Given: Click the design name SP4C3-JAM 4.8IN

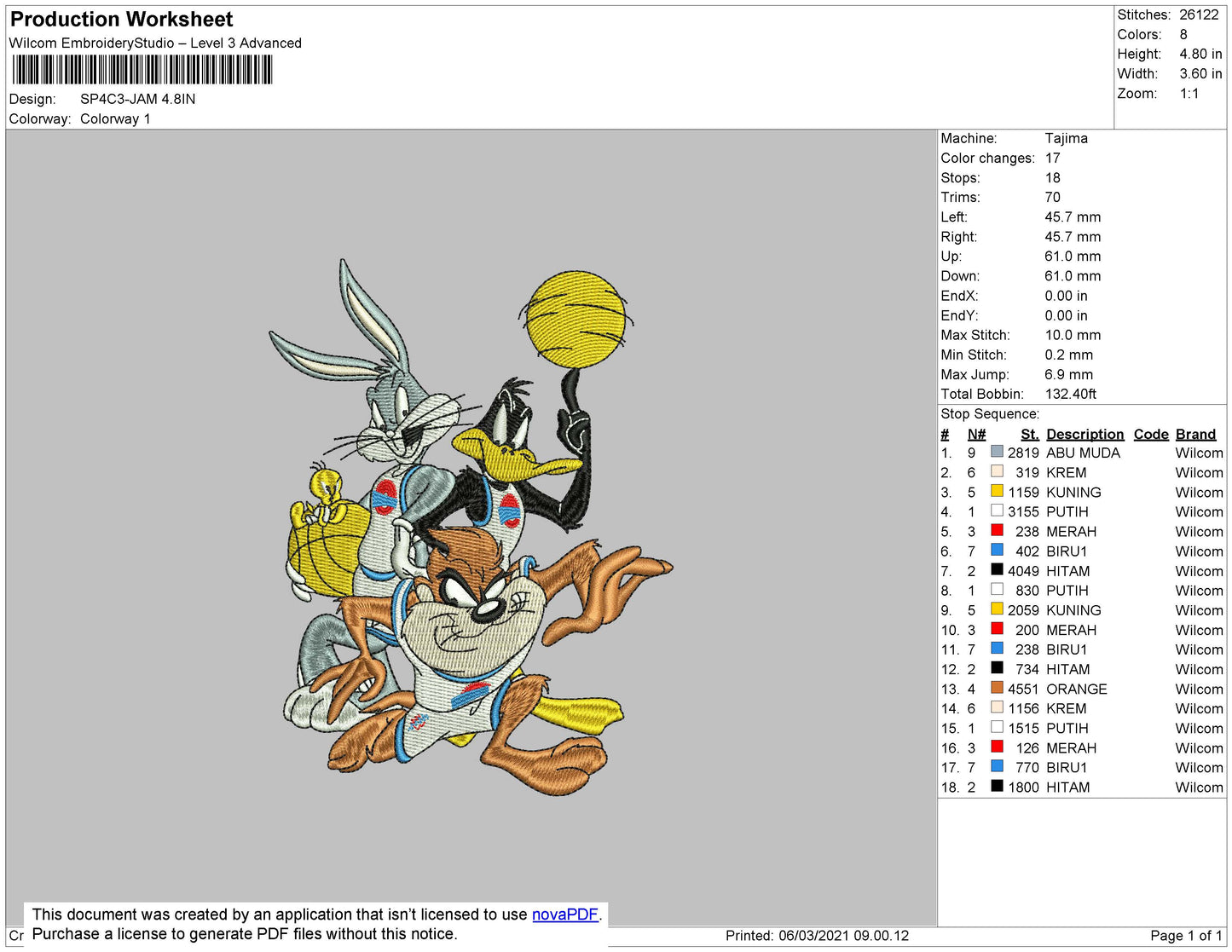Looking at the screenshot, I should tap(137, 99).
